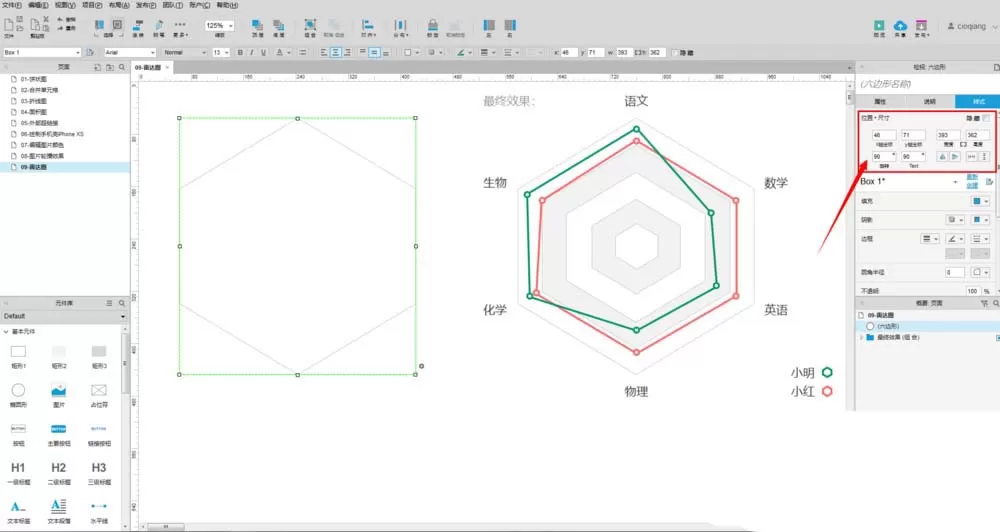The width and height of the screenshot is (1000, 532).
Task: Open the Default library dropdown
Action: [x=64, y=316]
